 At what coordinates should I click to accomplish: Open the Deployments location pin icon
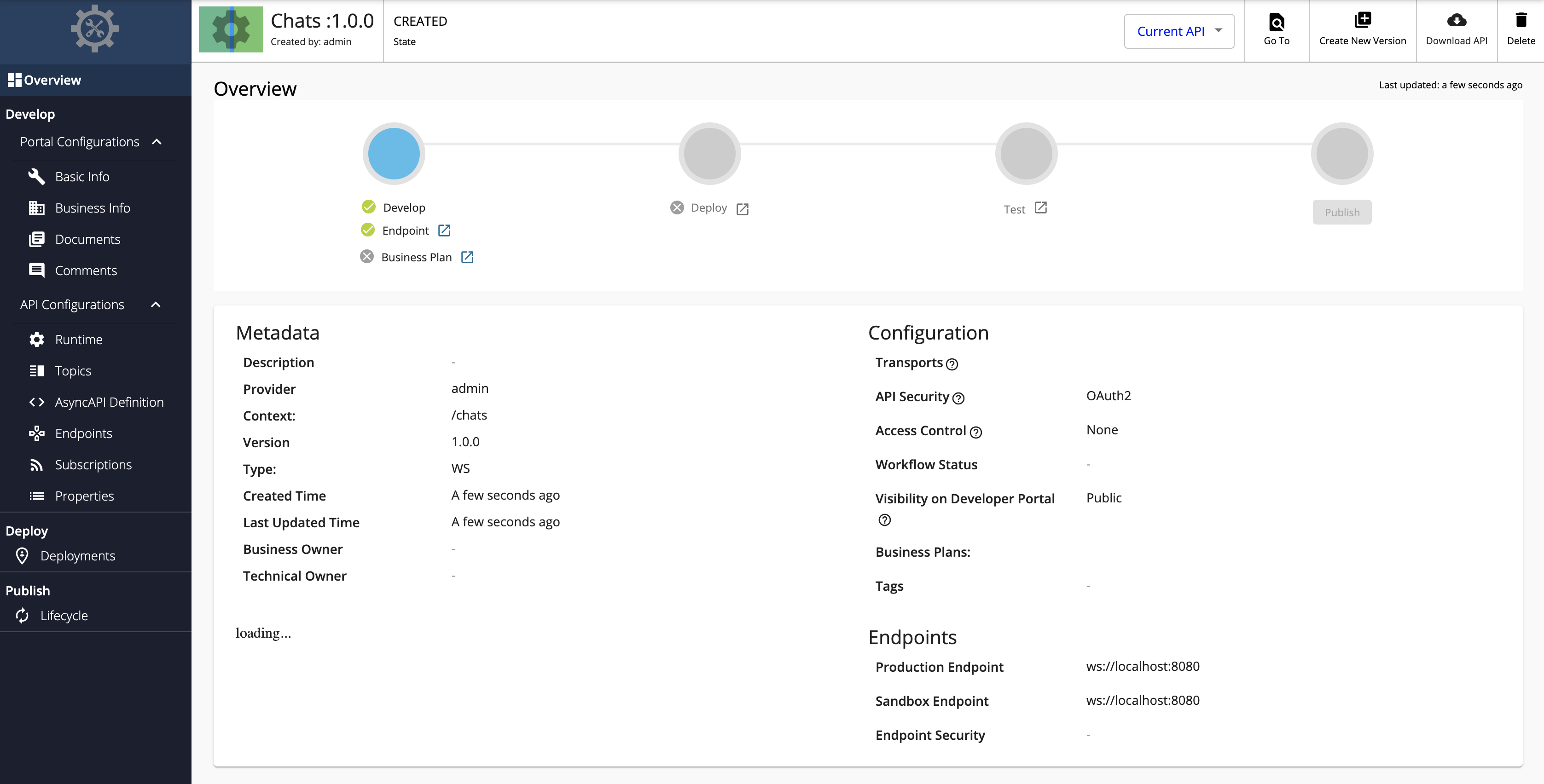pyautogui.click(x=22, y=555)
